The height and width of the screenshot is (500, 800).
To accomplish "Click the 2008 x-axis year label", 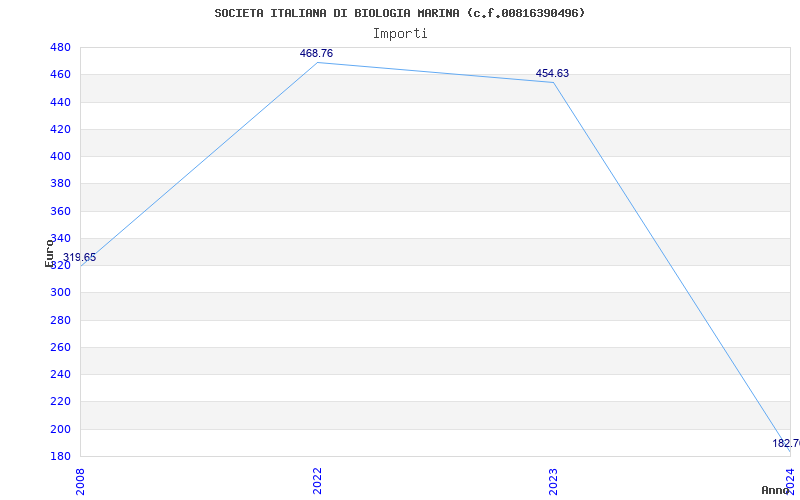I will [x=80, y=481].
